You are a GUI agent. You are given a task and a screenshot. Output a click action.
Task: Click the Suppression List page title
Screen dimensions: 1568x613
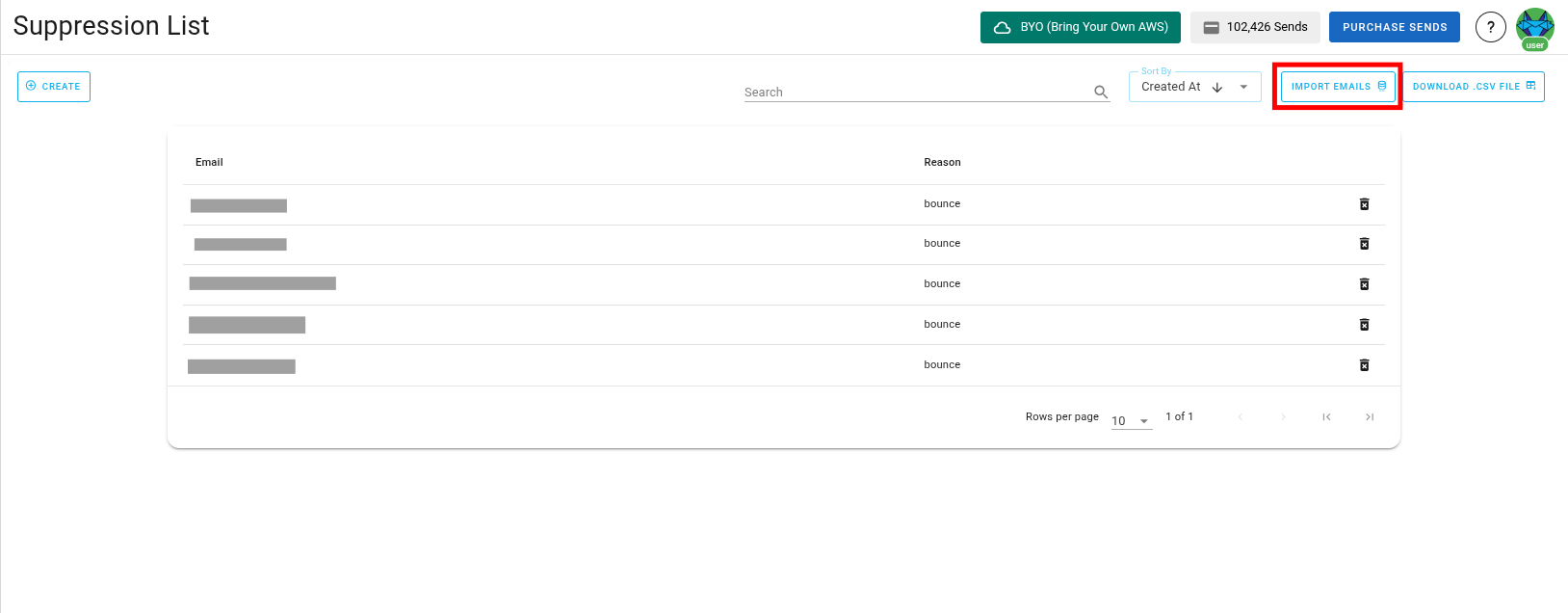[111, 26]
